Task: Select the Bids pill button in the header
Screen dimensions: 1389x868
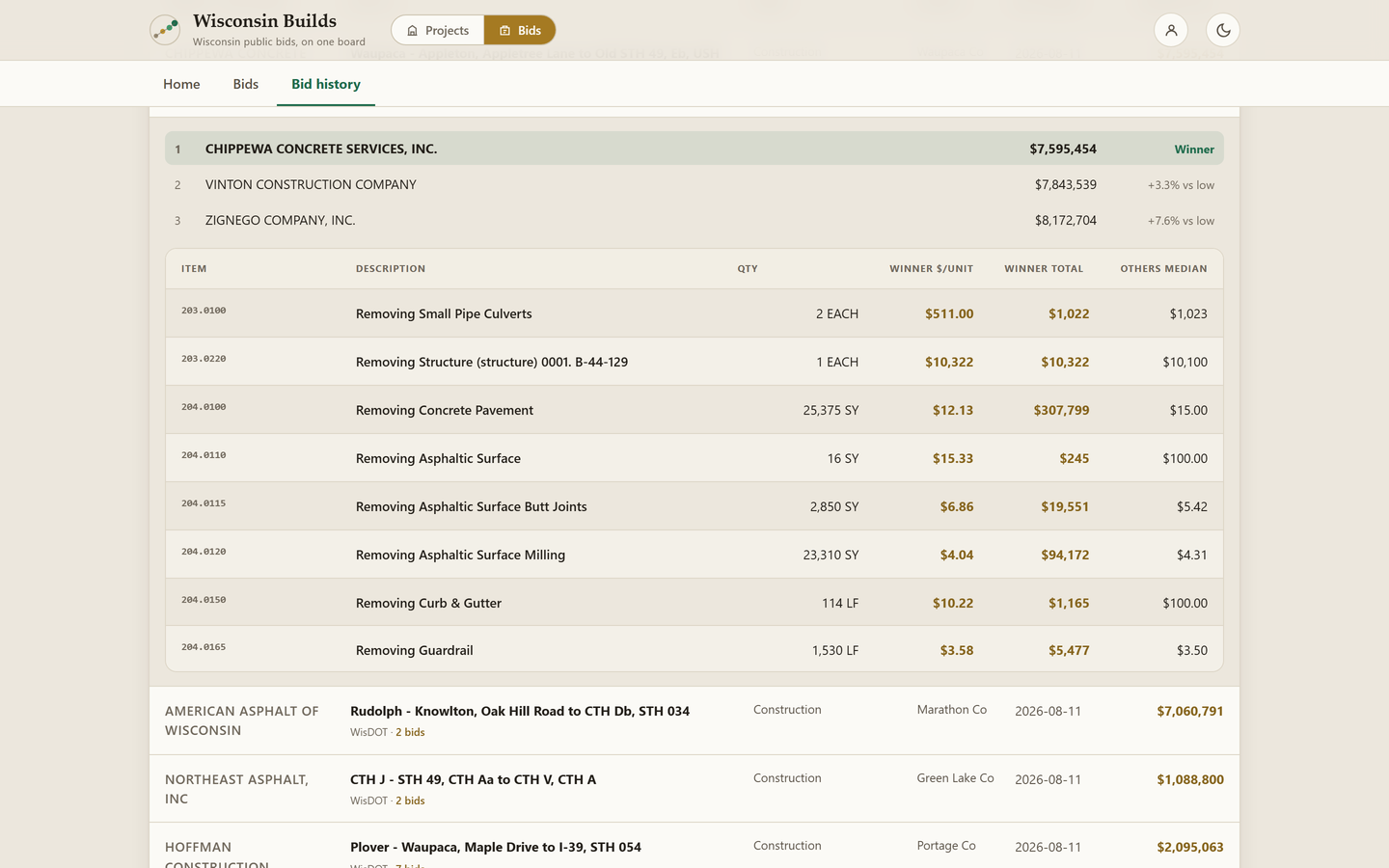Action: pos(520,30)
